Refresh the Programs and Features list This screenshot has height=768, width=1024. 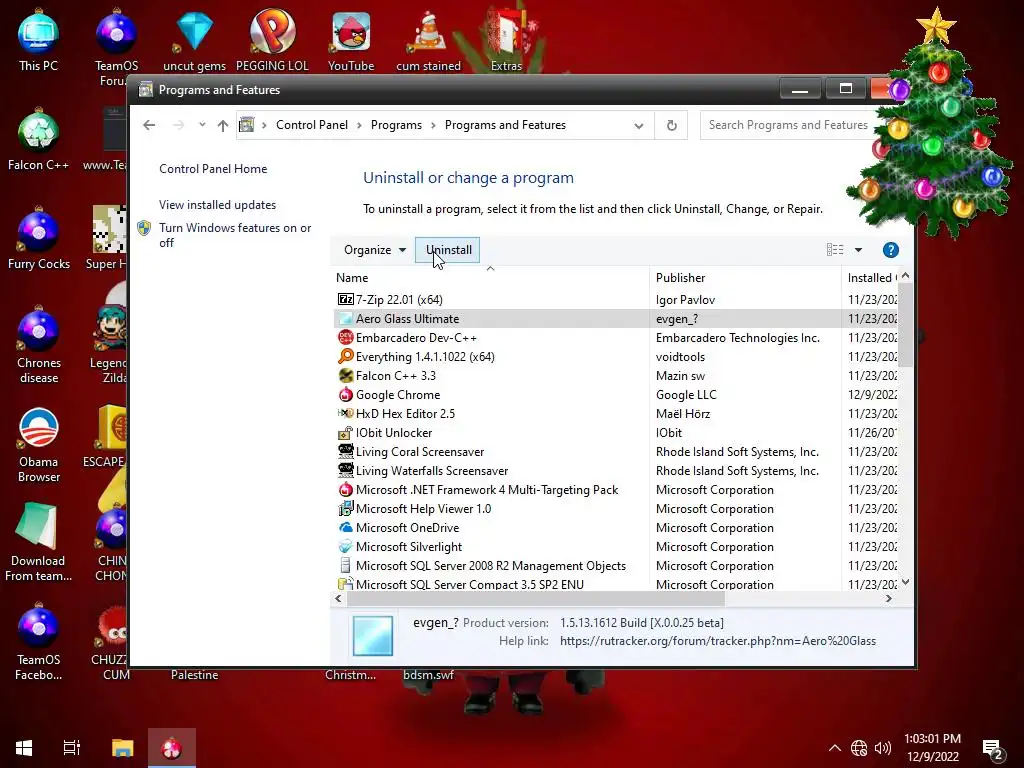point(671,125)
